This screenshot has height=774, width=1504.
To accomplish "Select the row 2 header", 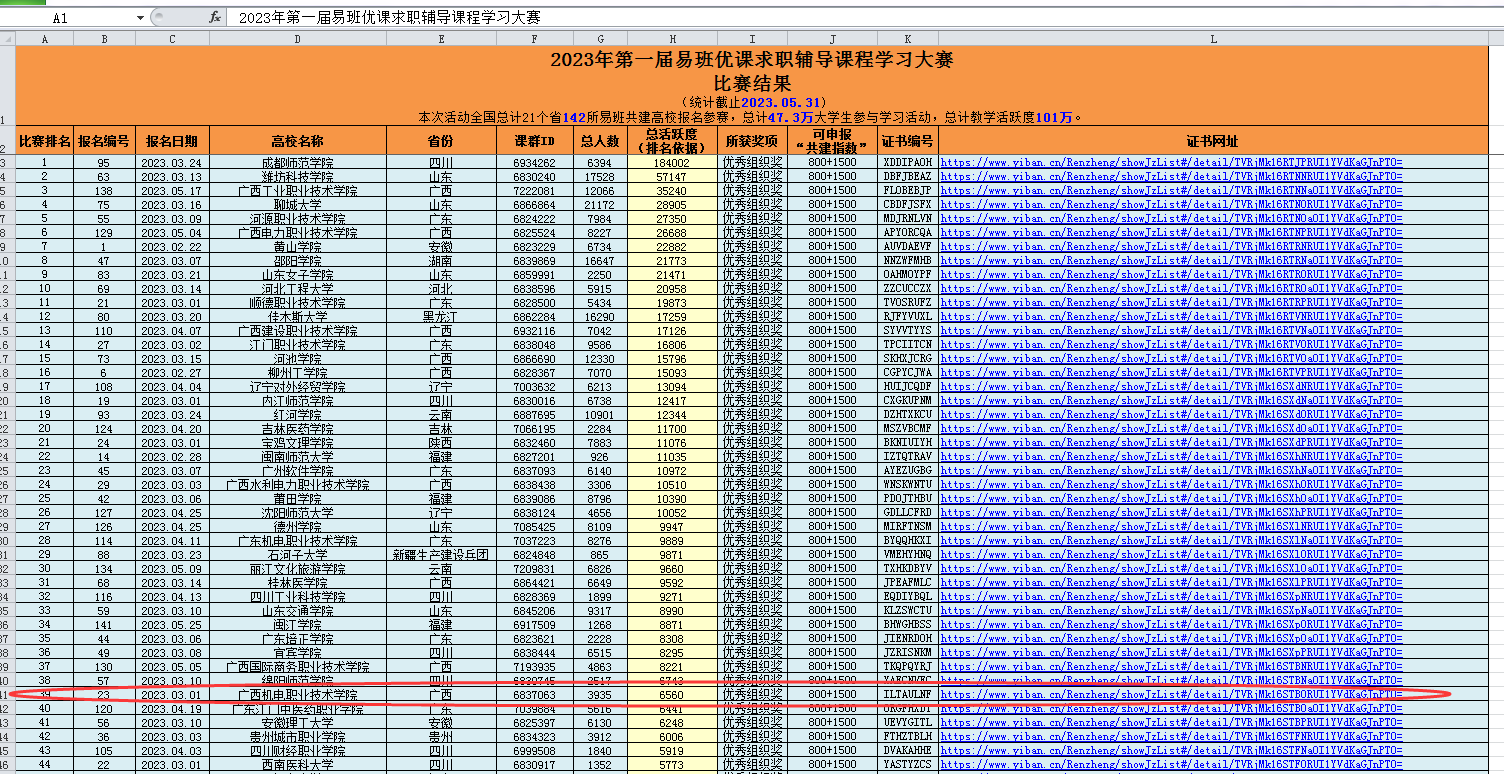I will [7, 141].
